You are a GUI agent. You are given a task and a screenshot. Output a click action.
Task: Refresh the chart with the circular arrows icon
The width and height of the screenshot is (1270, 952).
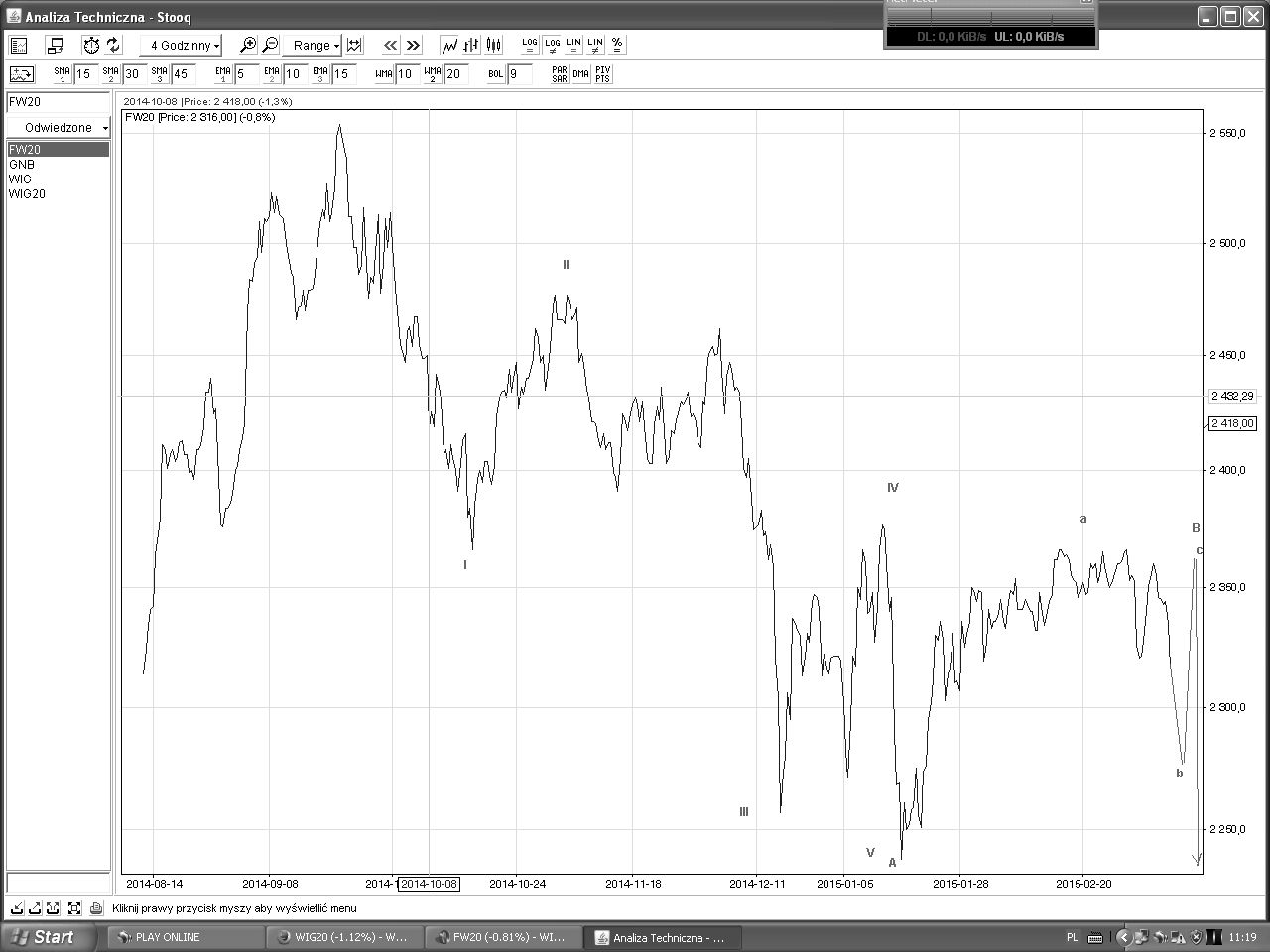(x=113, y=45)
